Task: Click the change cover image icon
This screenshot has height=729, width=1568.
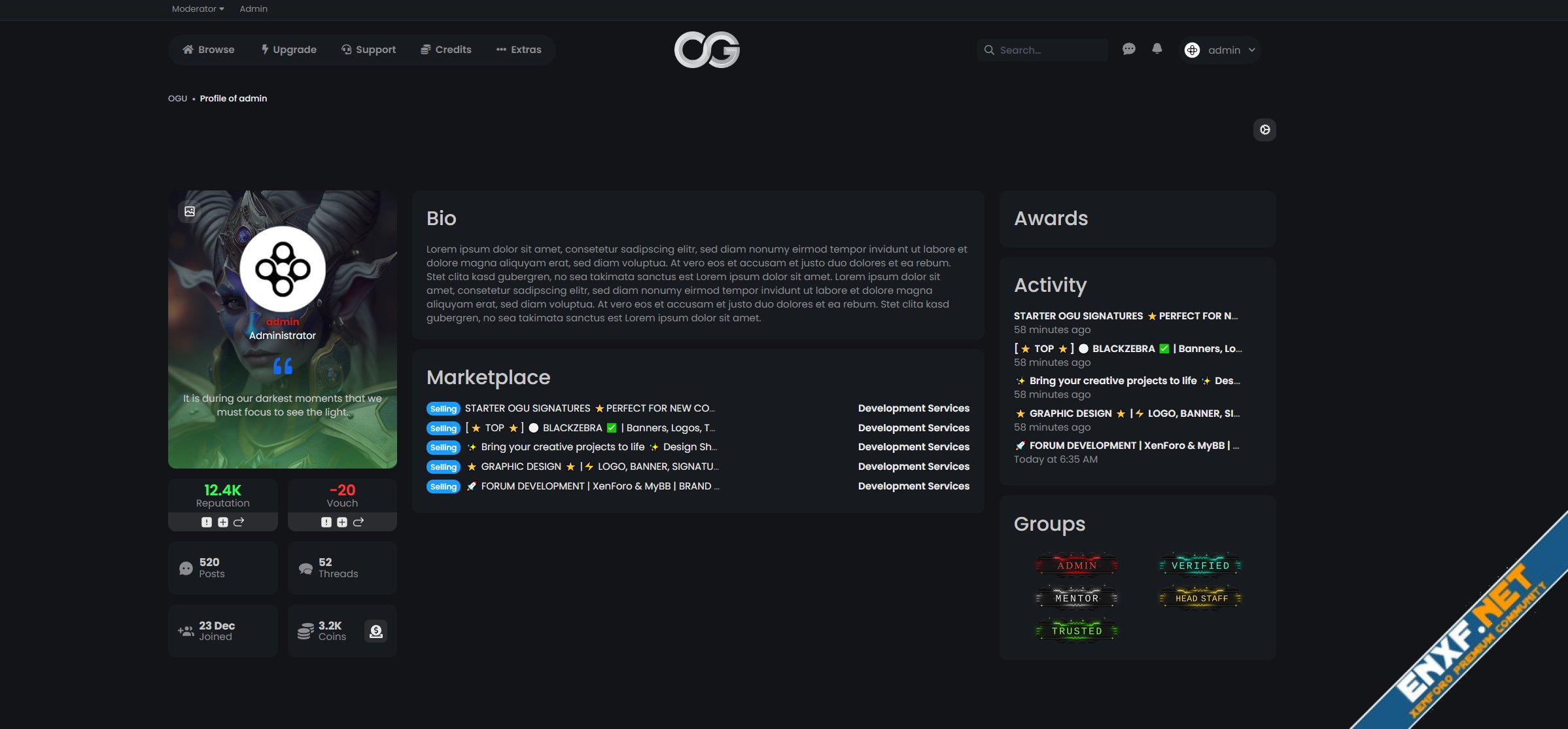Action: click(x=190, y=211)
